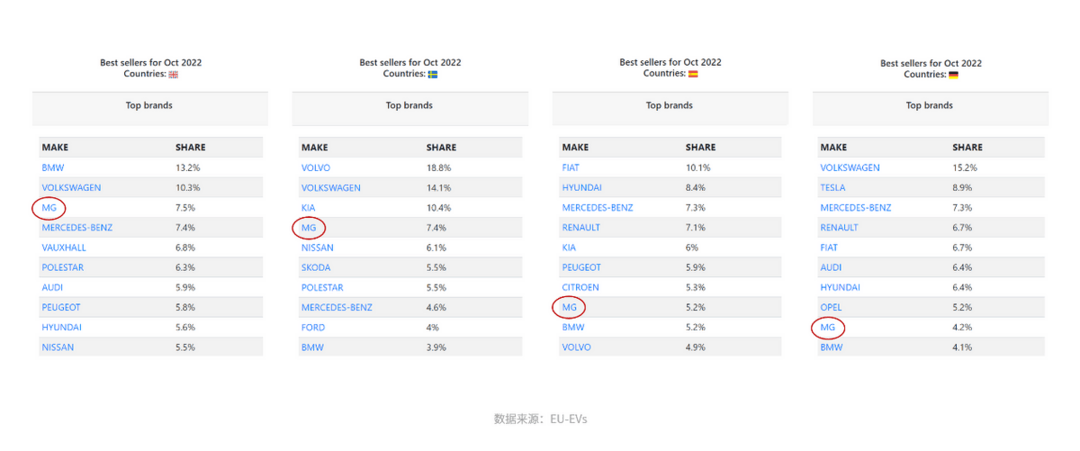Click the PEUGEOT link at 5.8% share

[x=61, y=308]
